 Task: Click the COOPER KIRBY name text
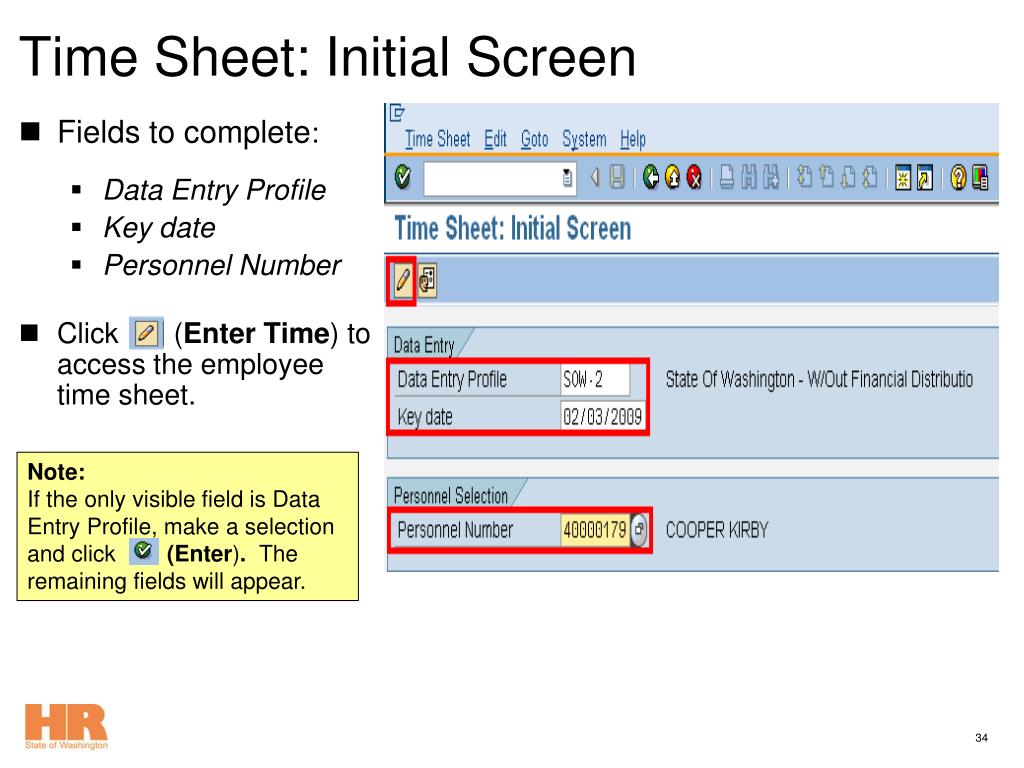pyautogui.click(x=716, y=530)
